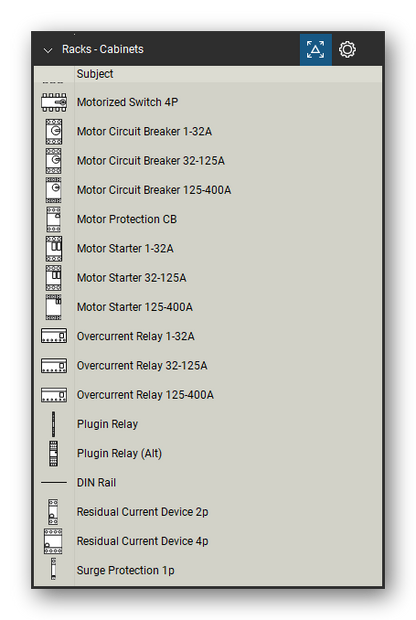Click the "DIN Rail" label
Image resolution: width=416 pixels, height=620 pixels.
tap(96, 483)
